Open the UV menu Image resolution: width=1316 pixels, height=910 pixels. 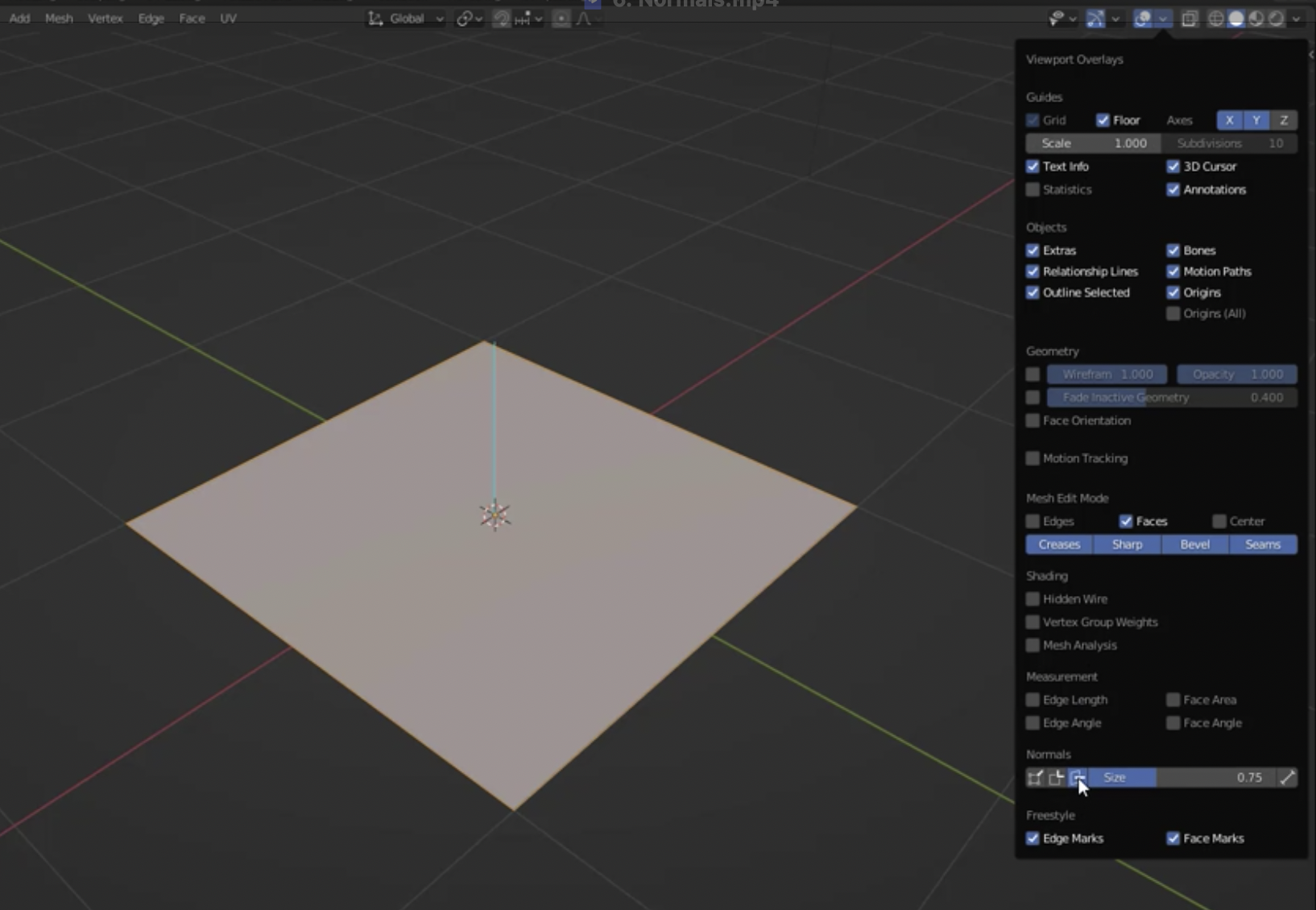tap(229, 19)
